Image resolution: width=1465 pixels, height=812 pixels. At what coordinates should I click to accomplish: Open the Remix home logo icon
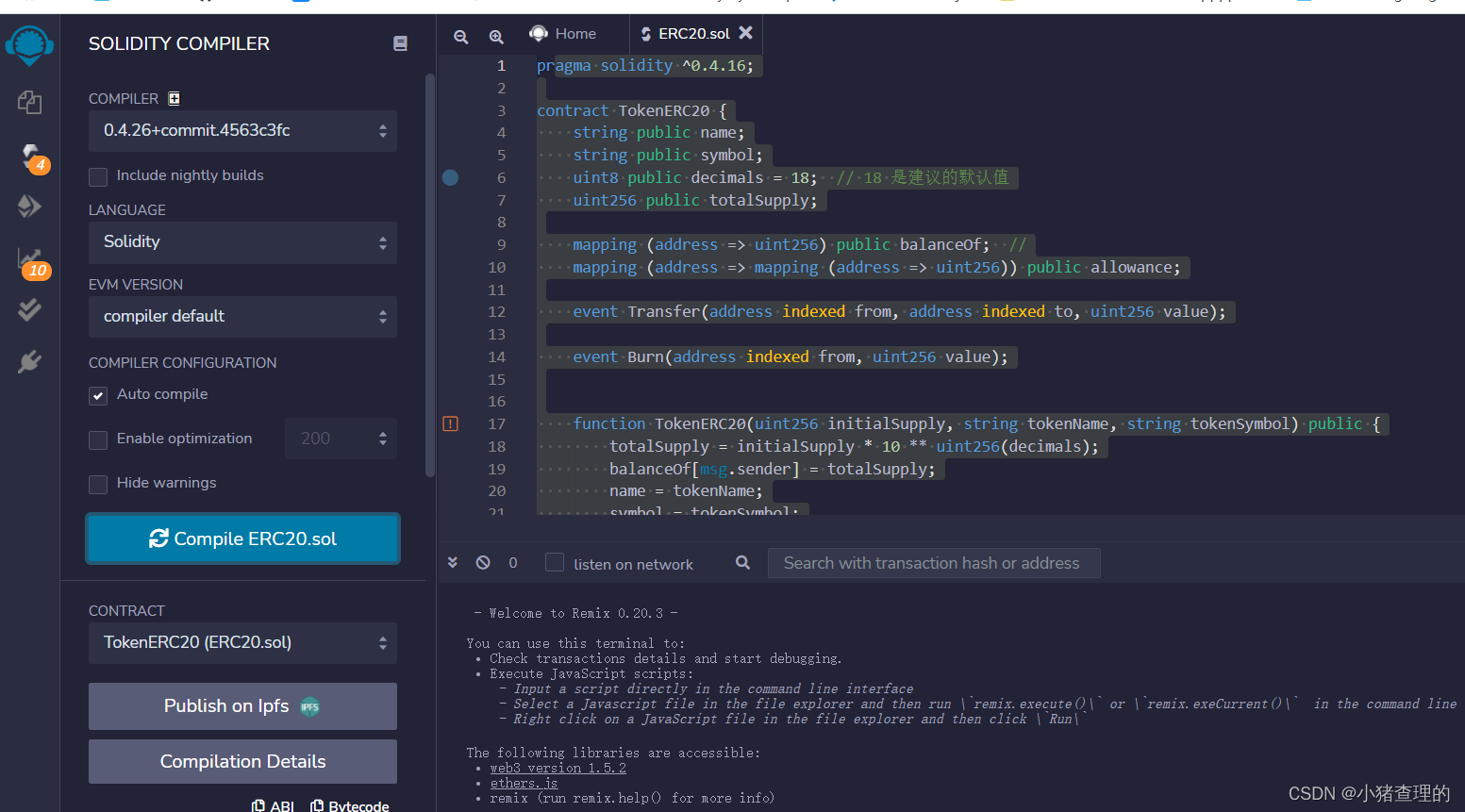[29, 45]
